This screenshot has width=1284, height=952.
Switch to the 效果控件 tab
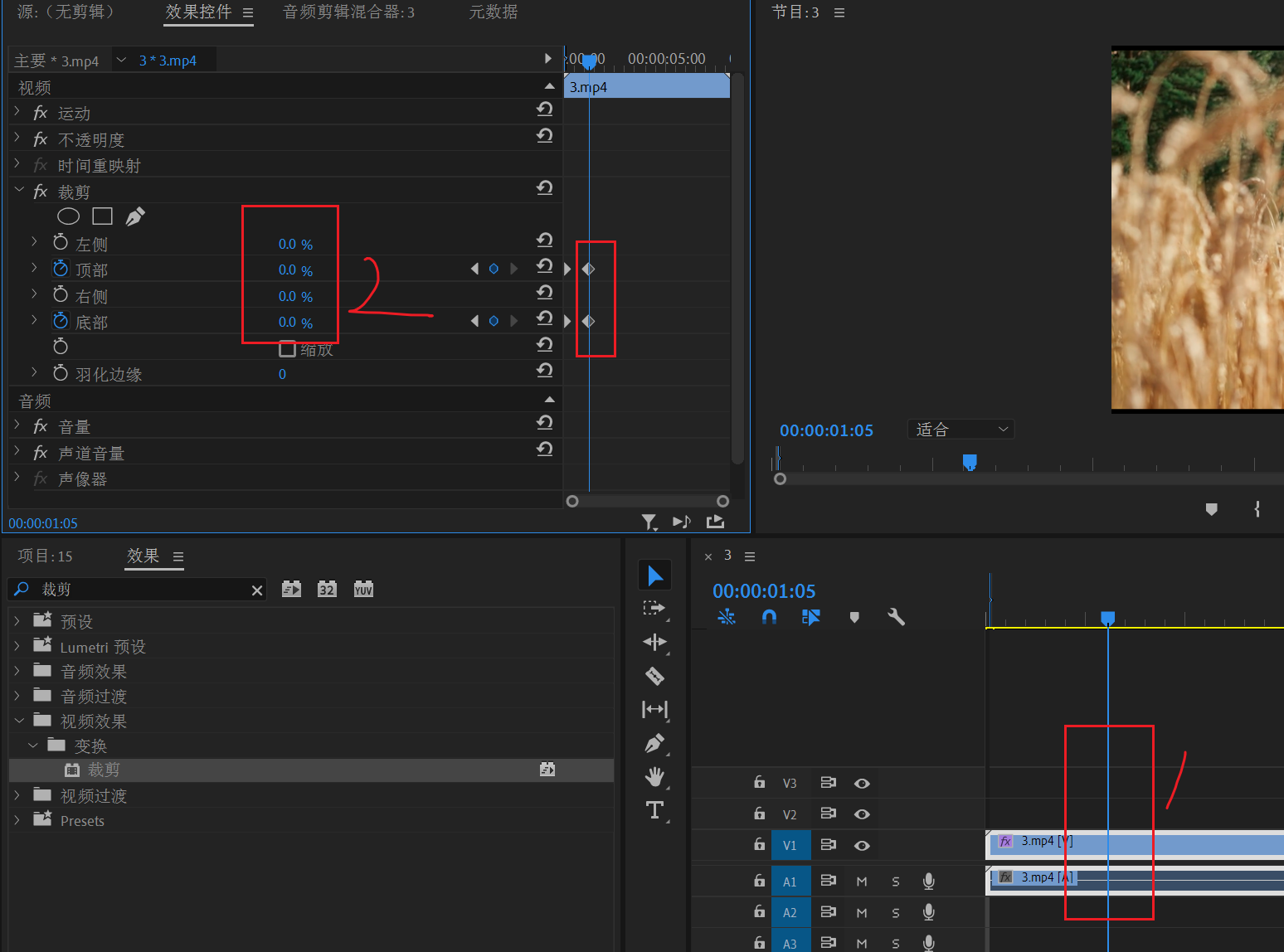[198, 12]
